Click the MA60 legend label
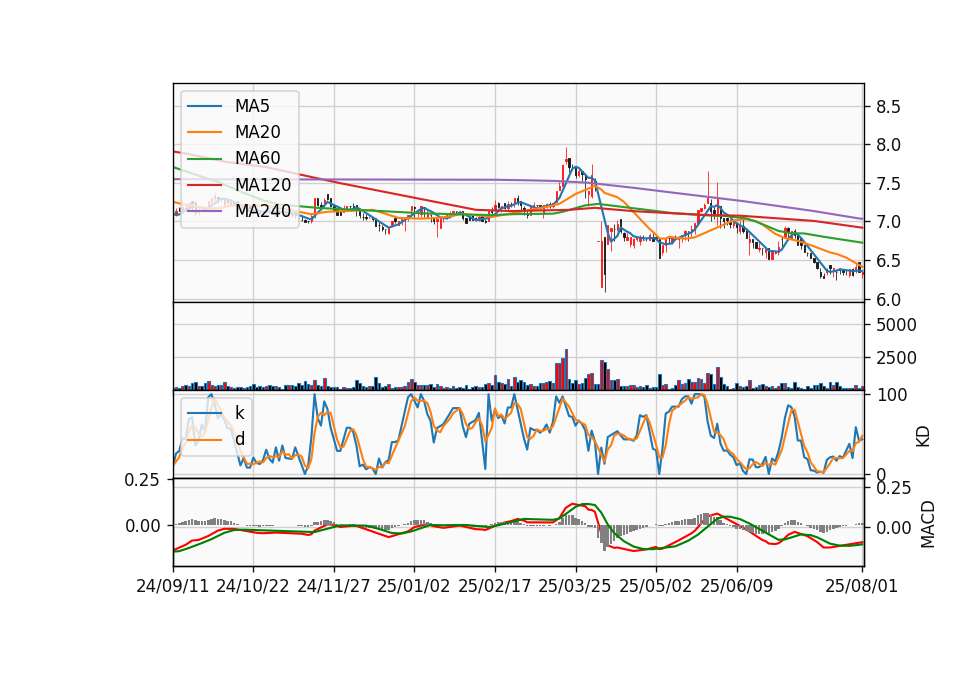Viewport: 960px width, 690px height. click(x=257, y=158)
